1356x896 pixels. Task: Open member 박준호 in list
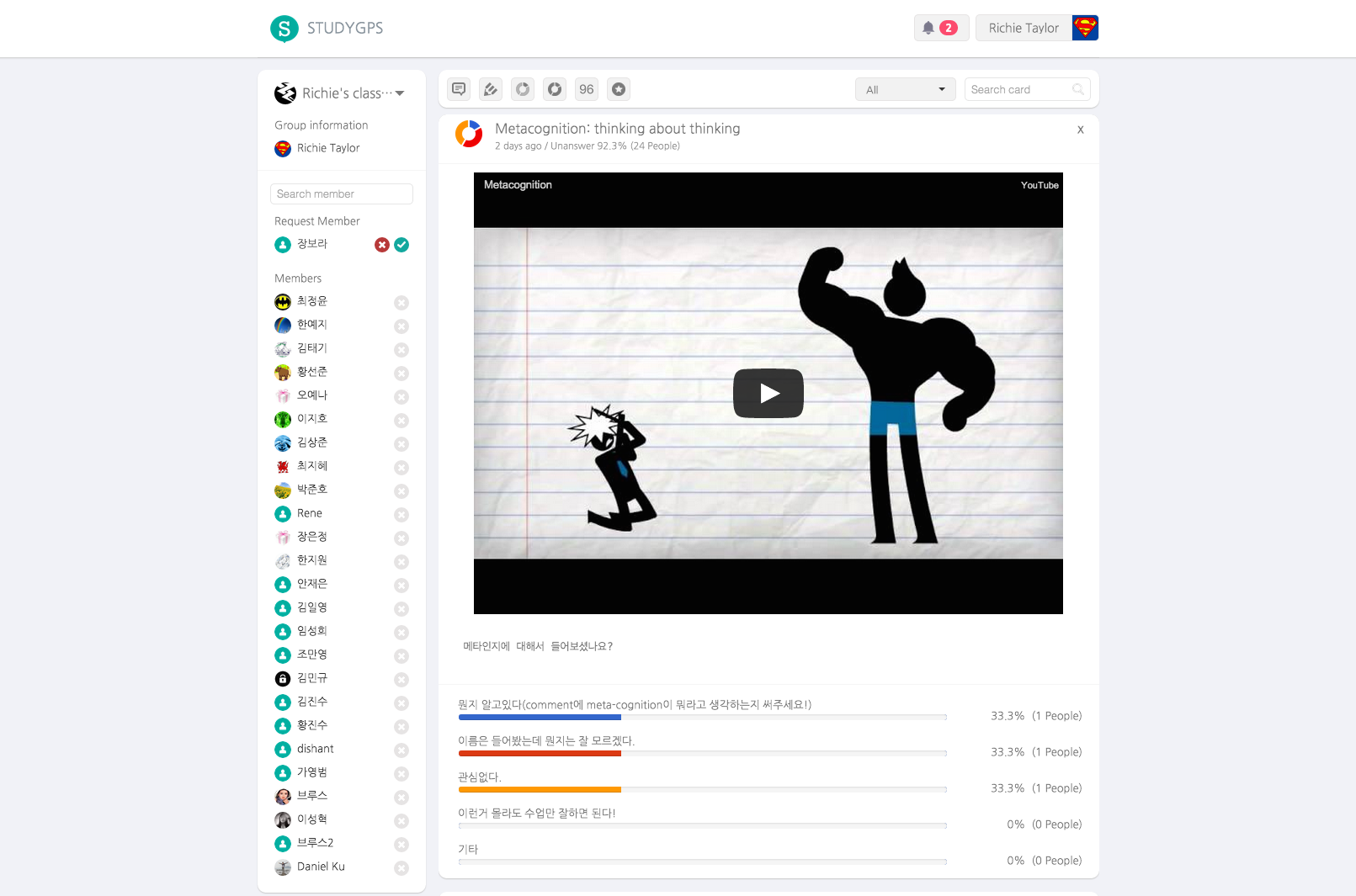tap(312, 490)
